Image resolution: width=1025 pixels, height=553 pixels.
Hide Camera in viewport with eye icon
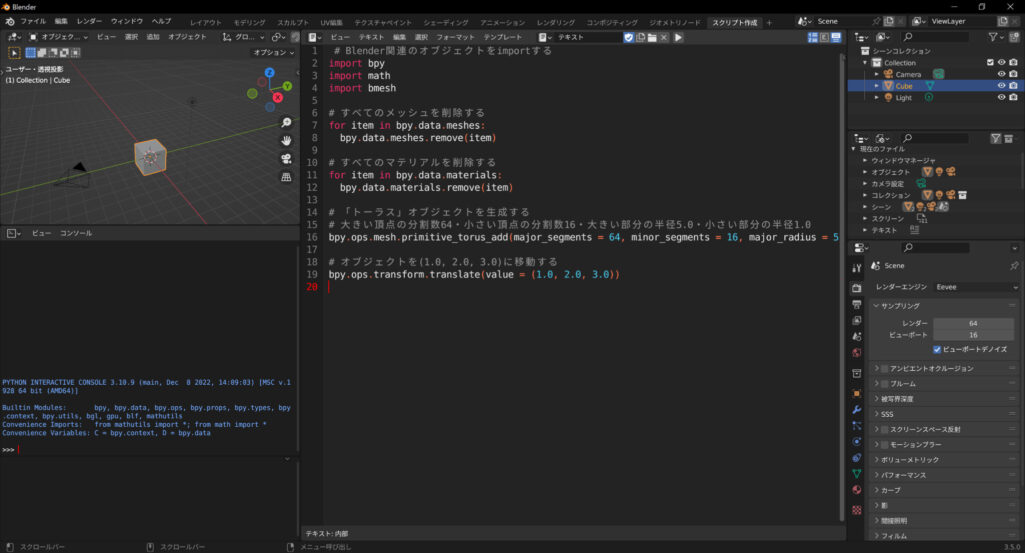[1001, 74]
